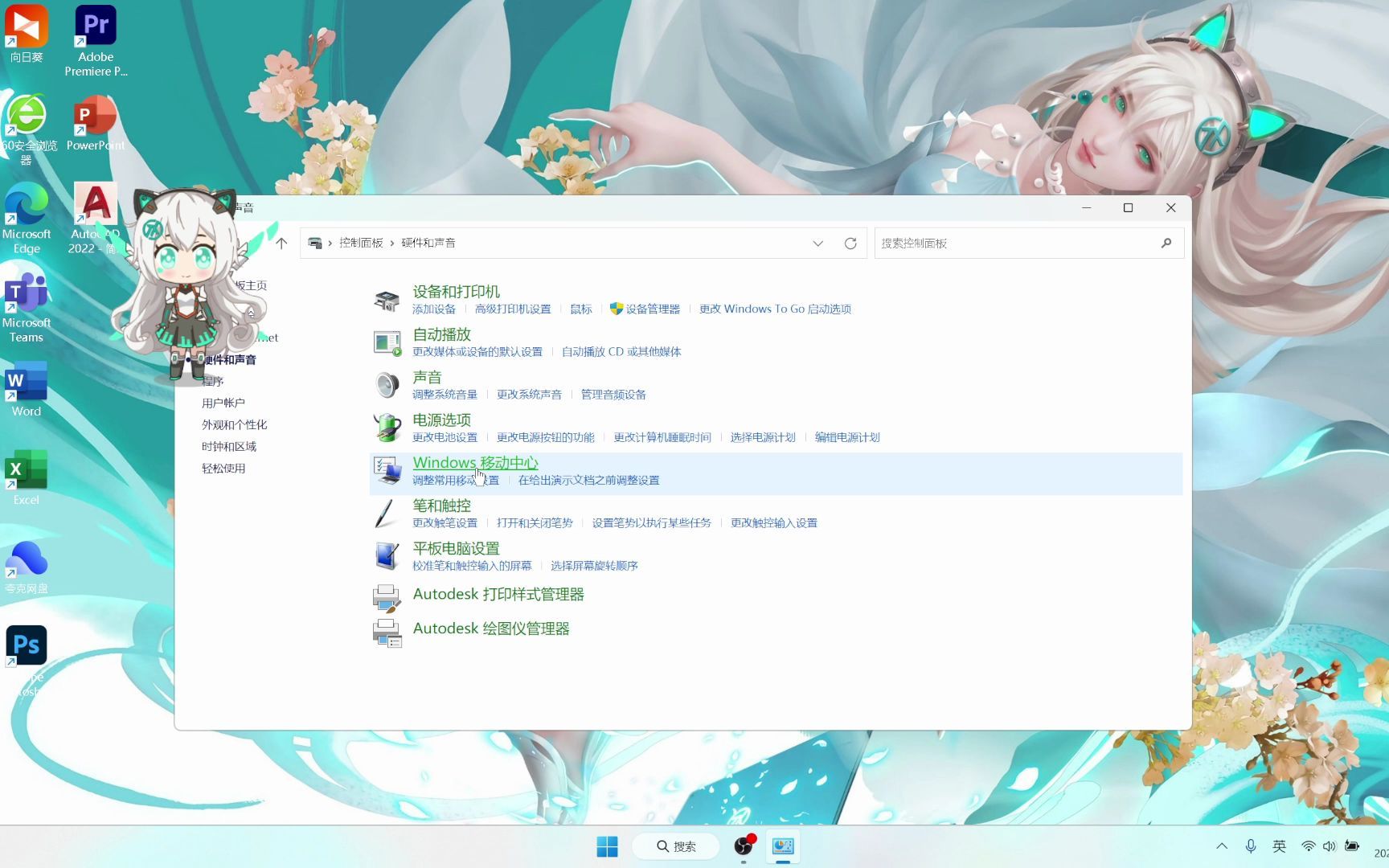
Task: Click the 调整系统音量 link
Action: tap(445, 395)
